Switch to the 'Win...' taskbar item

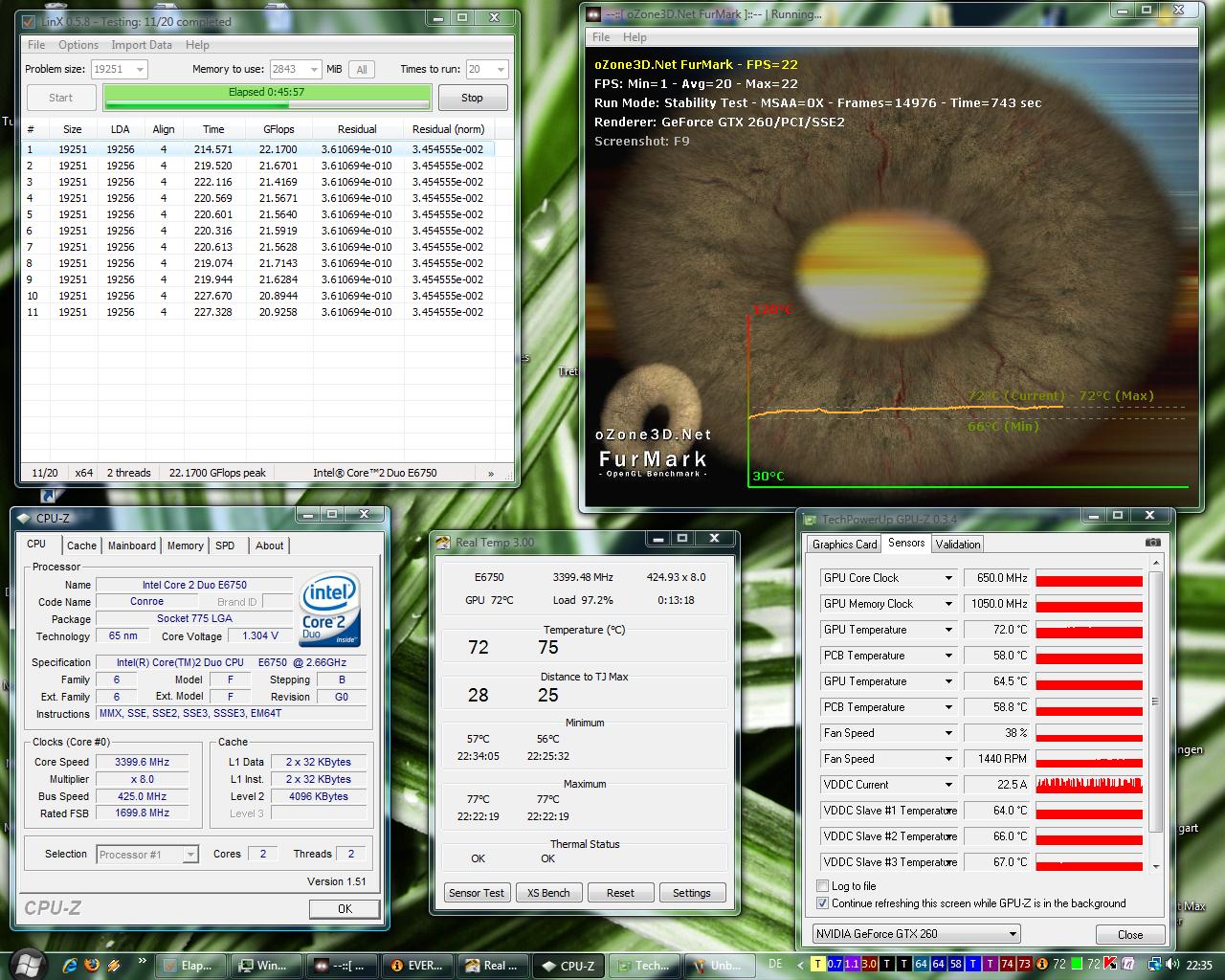(267, 965)
